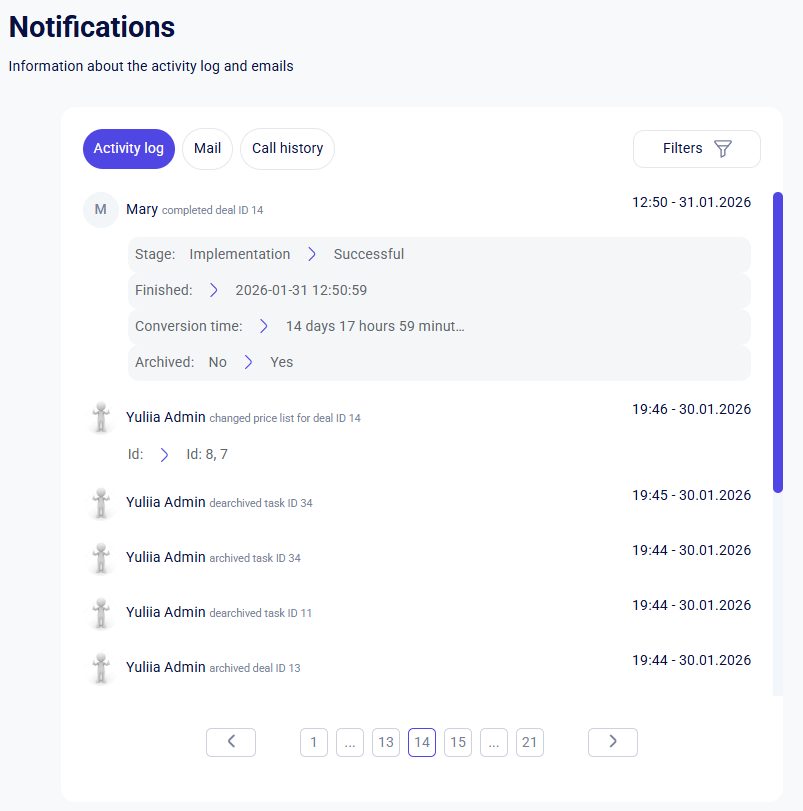Switch to Call history tab
This screenshot has height=811, width=803.
tap(287, 148)
